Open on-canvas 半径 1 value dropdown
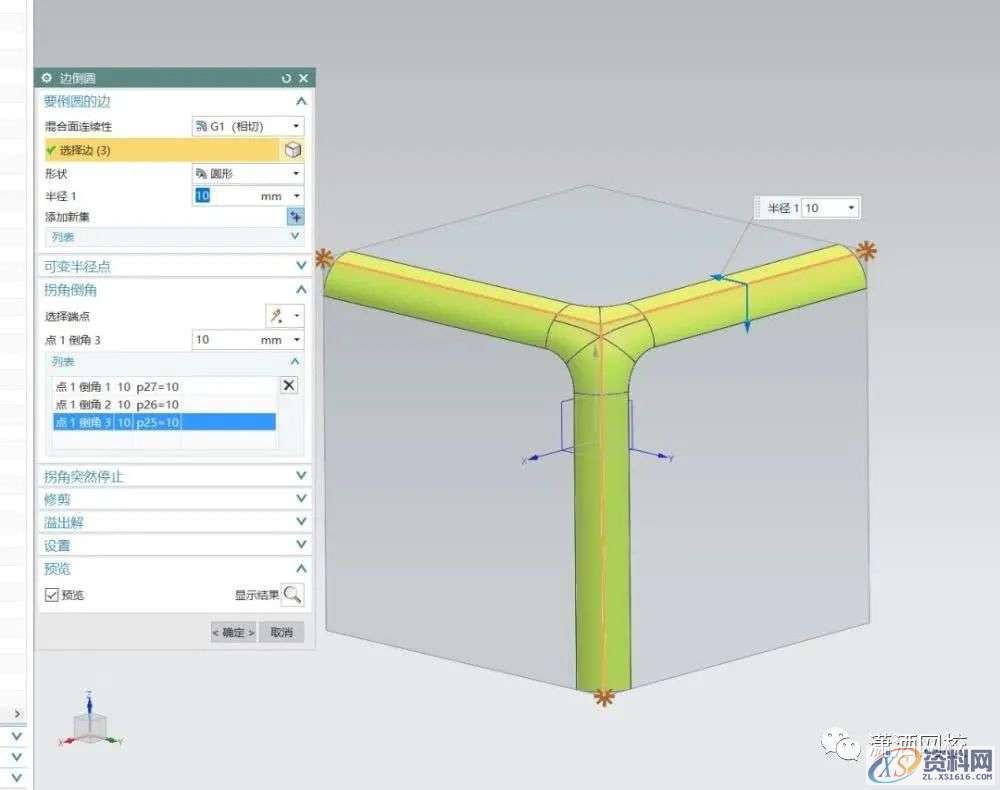This screenshot has height=790, width=1000. pos(851,208)
